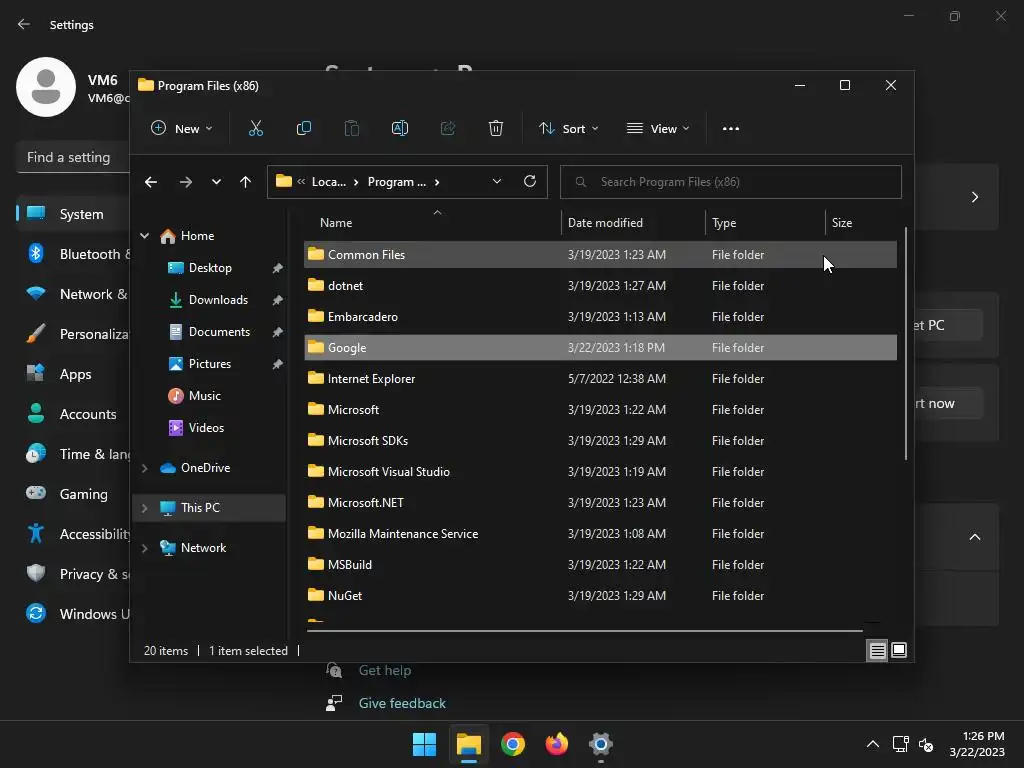1024x768 pixels.
Task: Open Apps category in Settings sidebar
Action: [73, 374]
